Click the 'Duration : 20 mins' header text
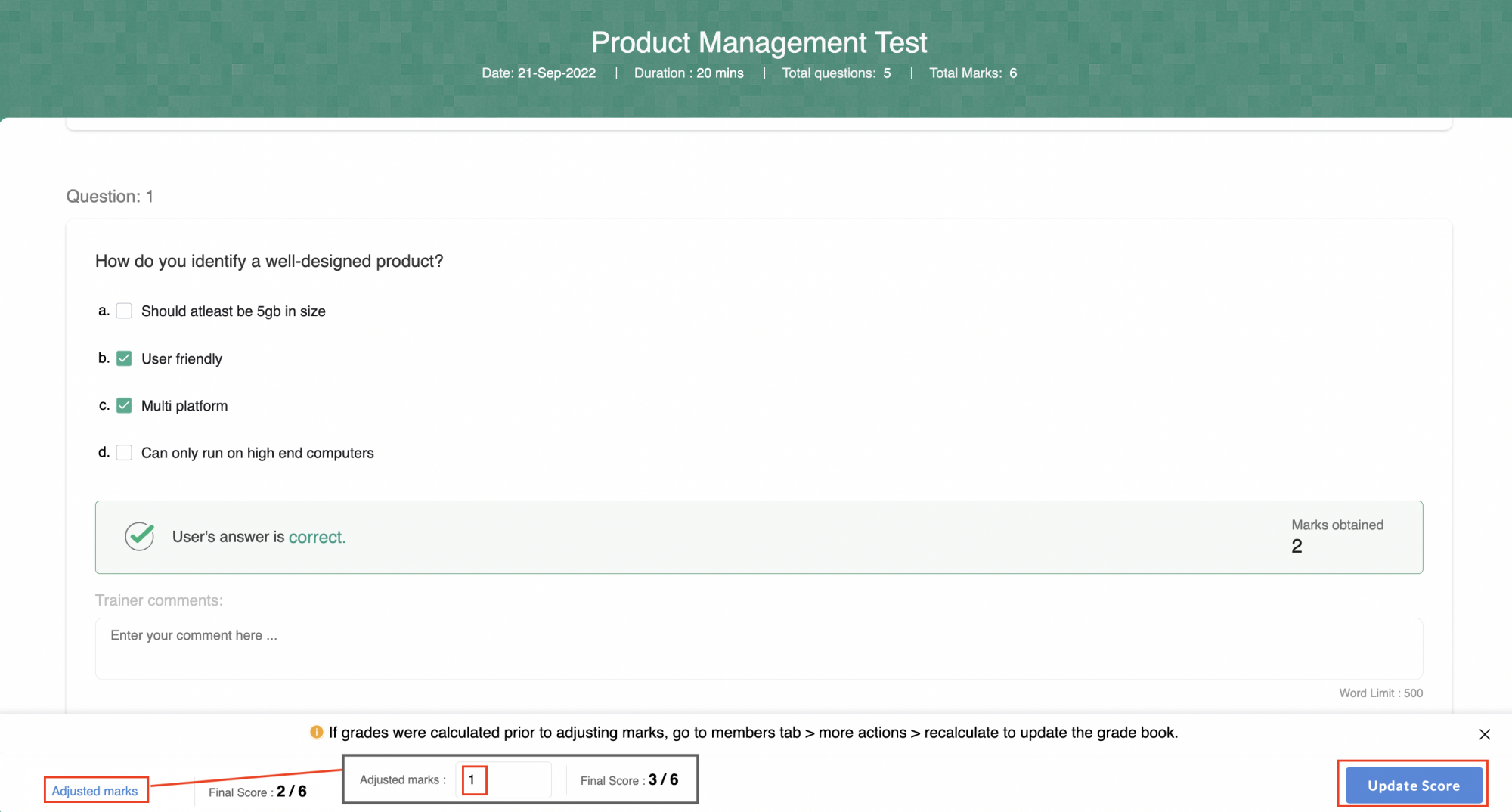1512x812 pixels. [688, 73]
